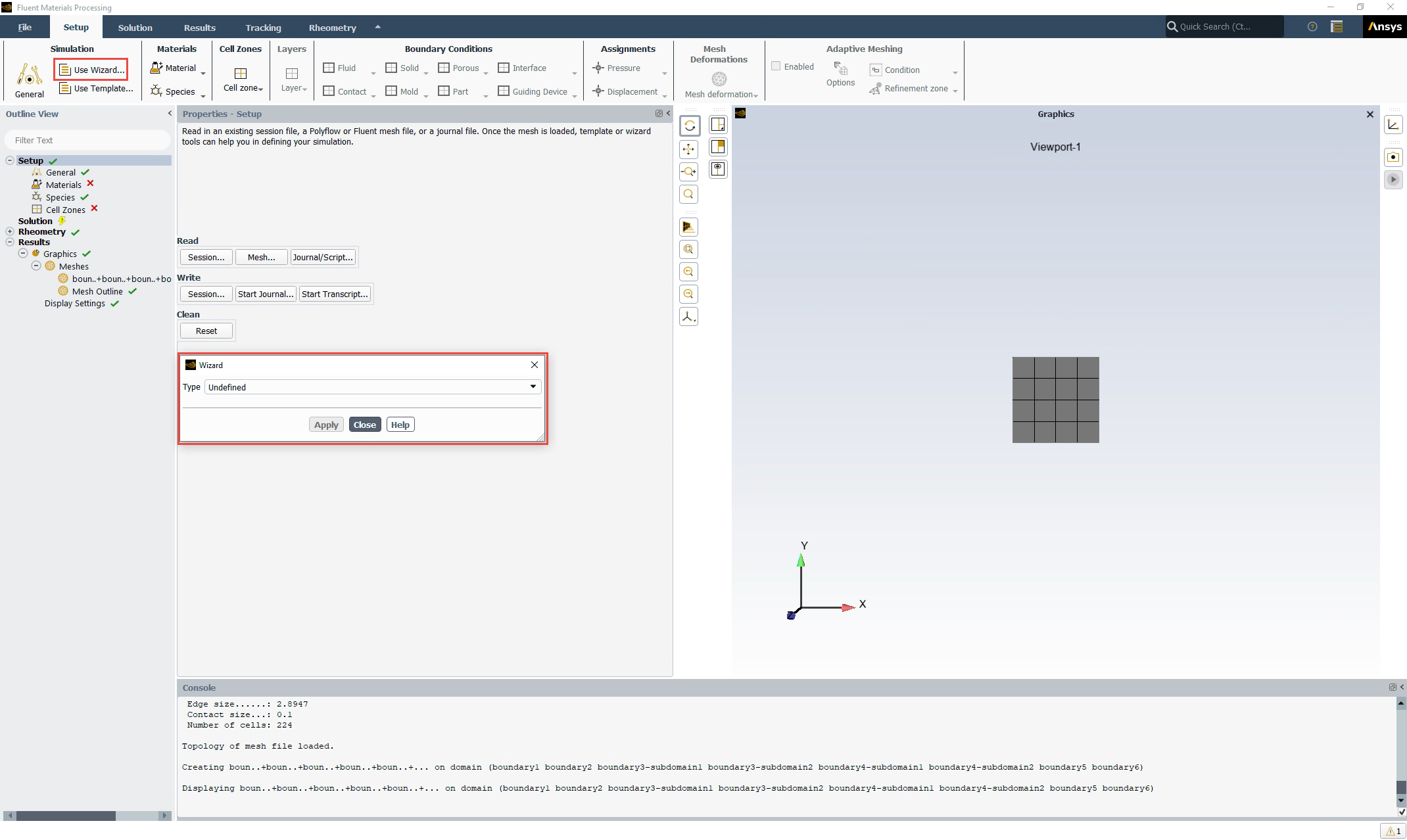
Task: Add a Fluid boundary condition
Action: click(340, 68)
